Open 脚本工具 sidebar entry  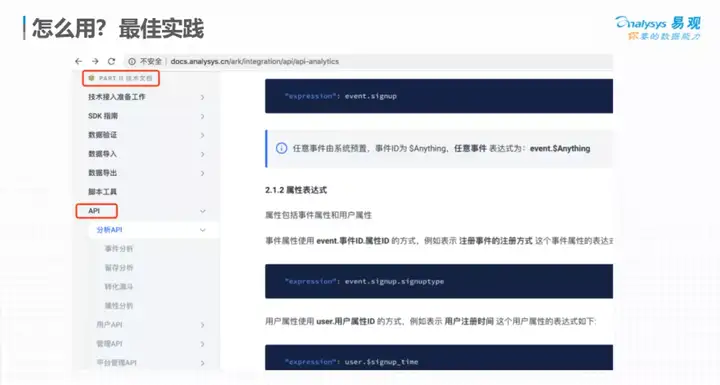(x=102, y=192)
